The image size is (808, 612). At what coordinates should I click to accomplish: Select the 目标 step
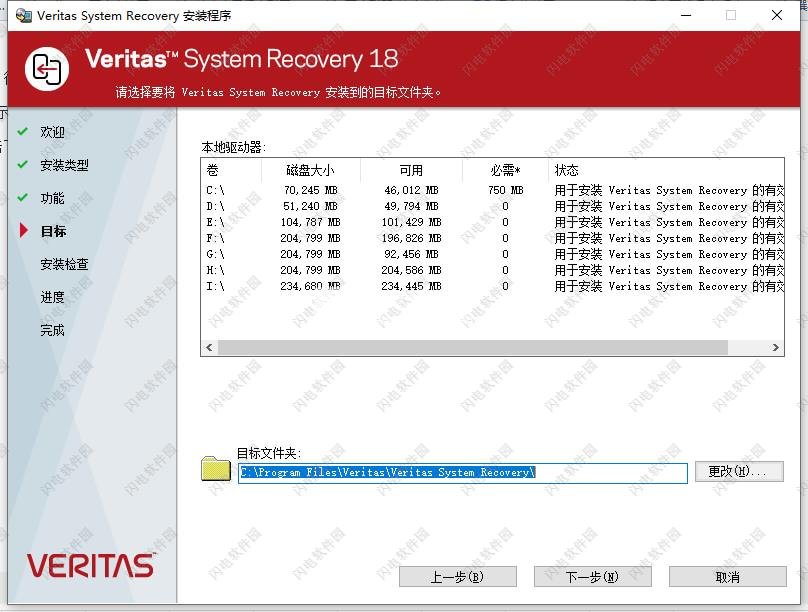pos(54,231)
